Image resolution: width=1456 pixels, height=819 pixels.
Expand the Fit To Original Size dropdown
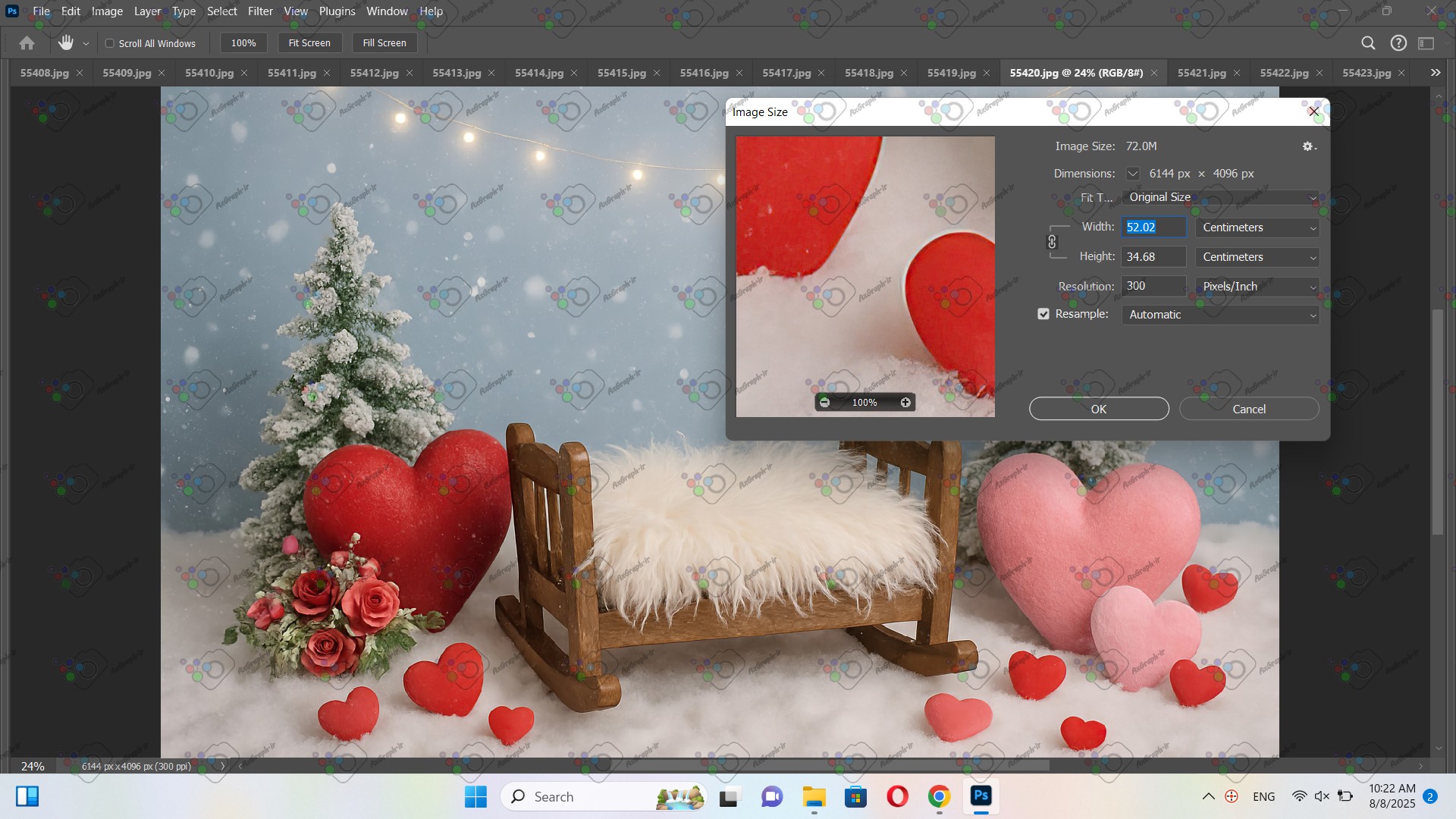1220,197
